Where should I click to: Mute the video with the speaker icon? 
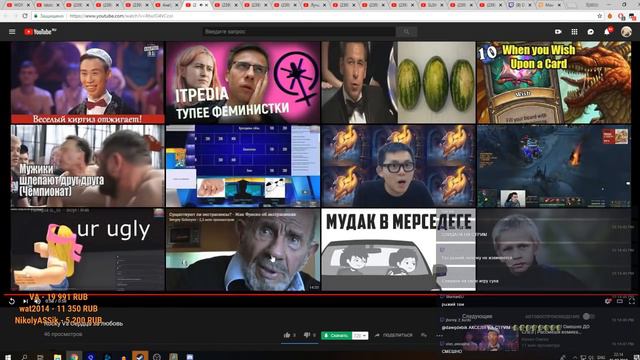click(37, 301)
